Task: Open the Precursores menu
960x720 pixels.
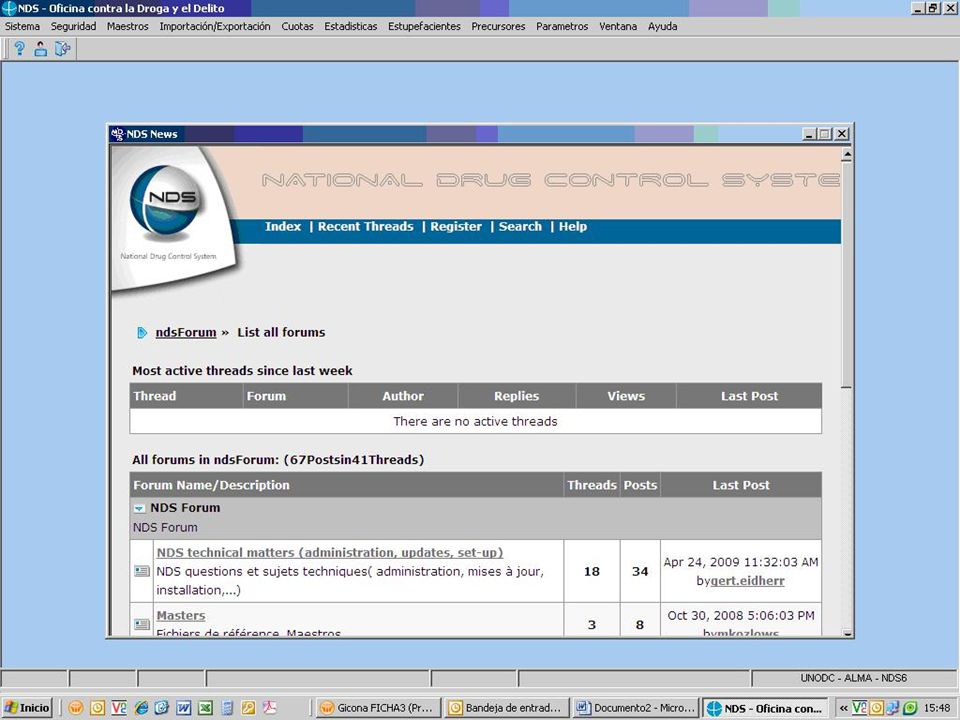Action: tap(498, 26)
